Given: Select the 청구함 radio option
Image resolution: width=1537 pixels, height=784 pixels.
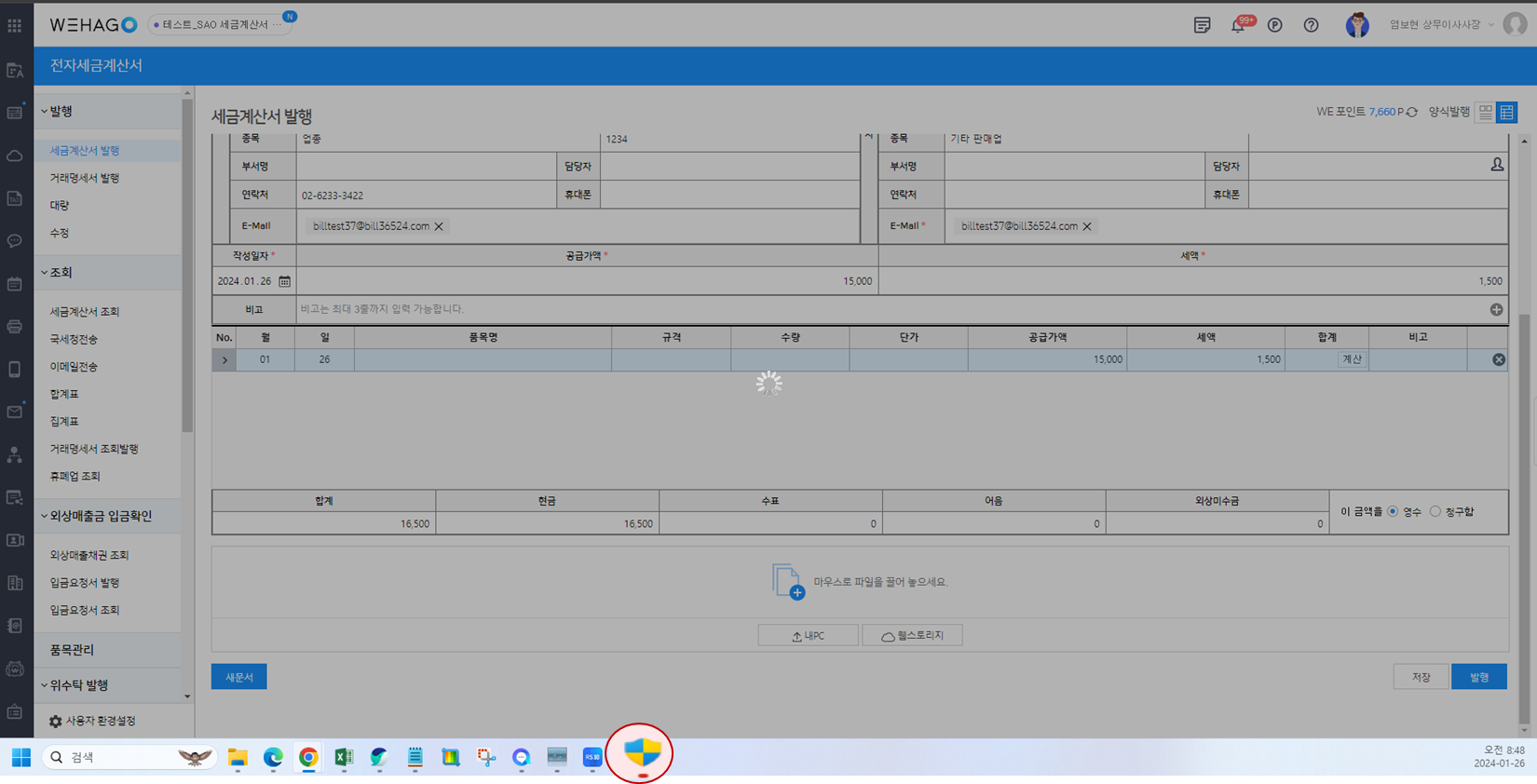Looking at the screenshot, I should [1435, 511].
